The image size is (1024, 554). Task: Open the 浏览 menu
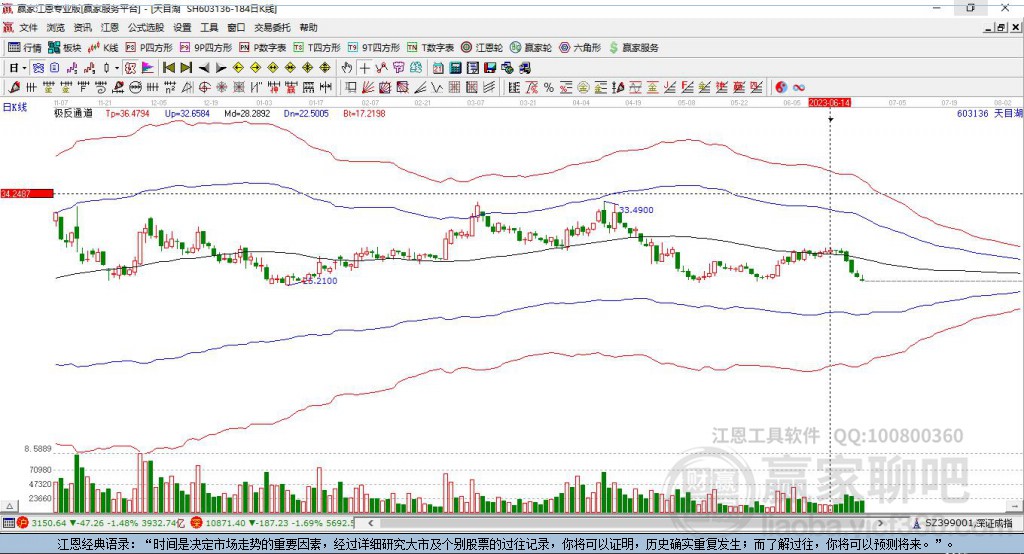tap(56, 27)
